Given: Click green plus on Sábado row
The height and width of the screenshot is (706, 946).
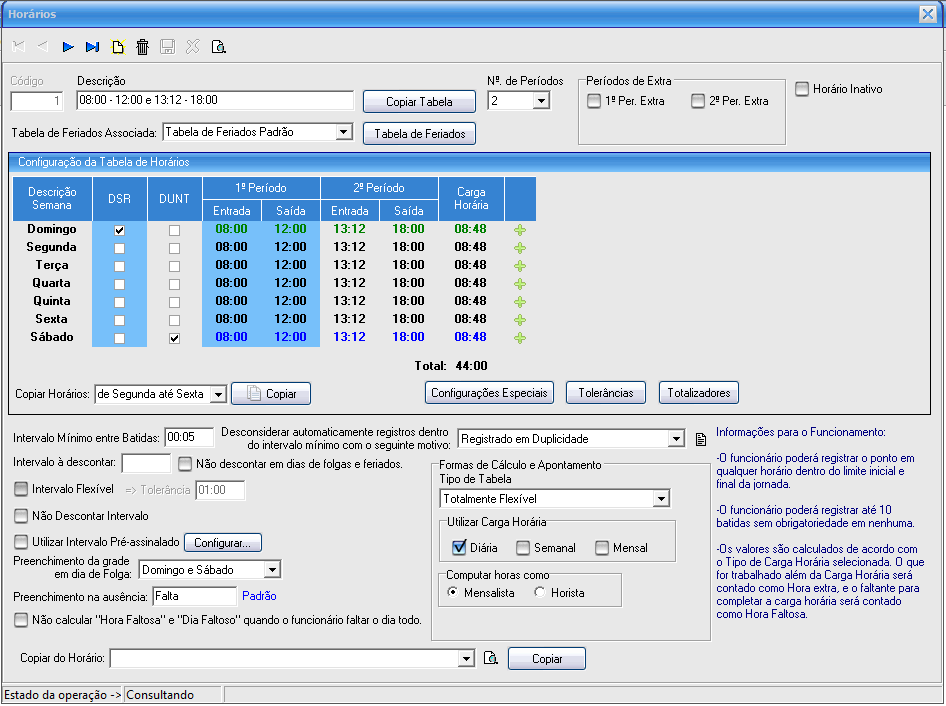Looking at the screenshot, I should [x=519, y=338].
